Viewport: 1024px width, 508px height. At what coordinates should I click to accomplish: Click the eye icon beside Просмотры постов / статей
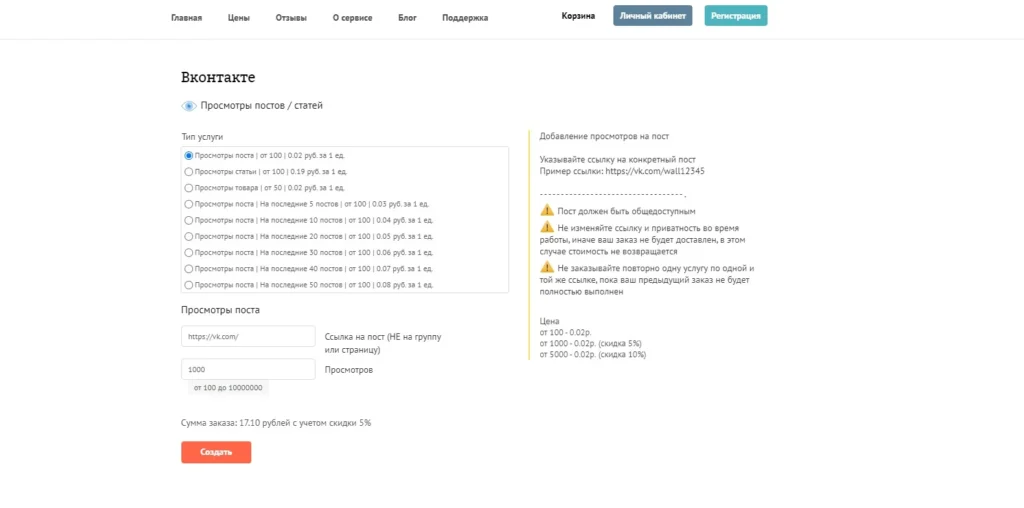click(x=189, y=106)
